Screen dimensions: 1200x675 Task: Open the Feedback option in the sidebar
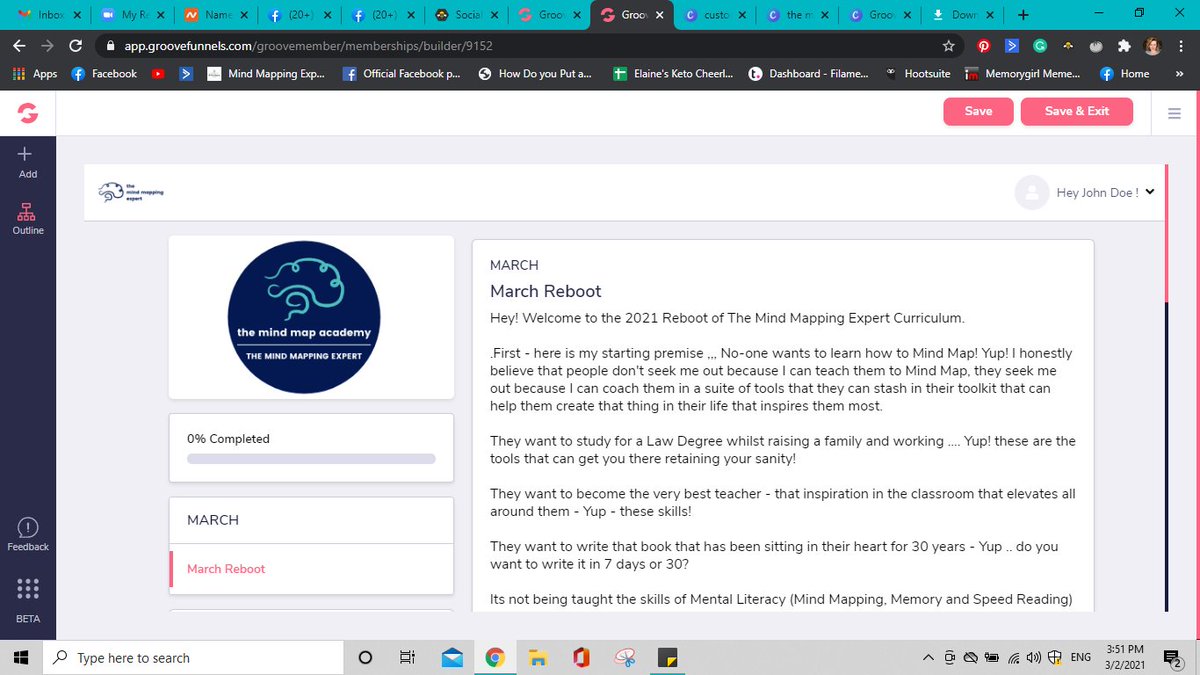click(28, 534)
